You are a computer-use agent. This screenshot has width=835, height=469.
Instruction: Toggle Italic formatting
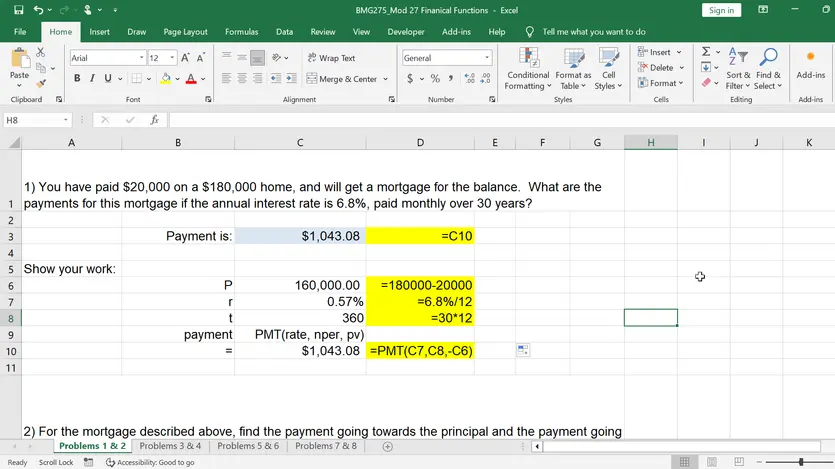click(x=93, y=78)
